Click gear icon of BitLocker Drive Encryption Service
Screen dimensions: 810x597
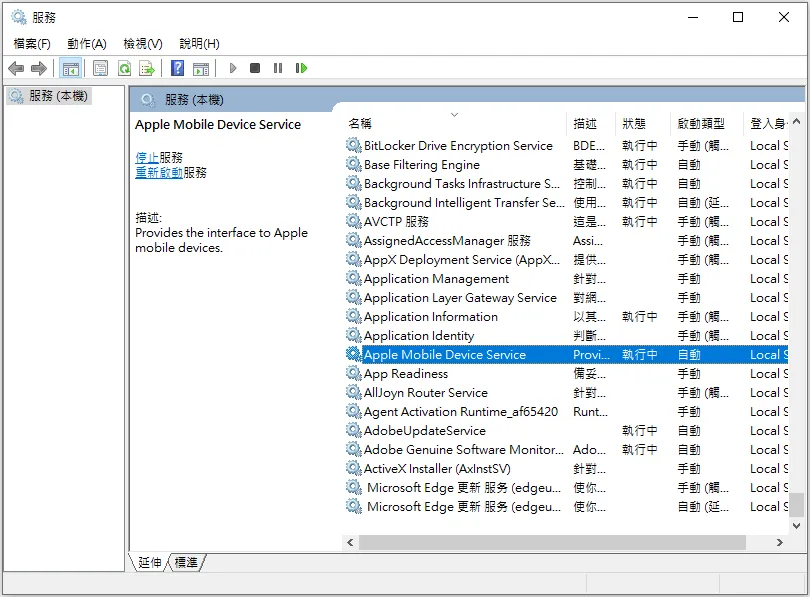pos(354,146)
